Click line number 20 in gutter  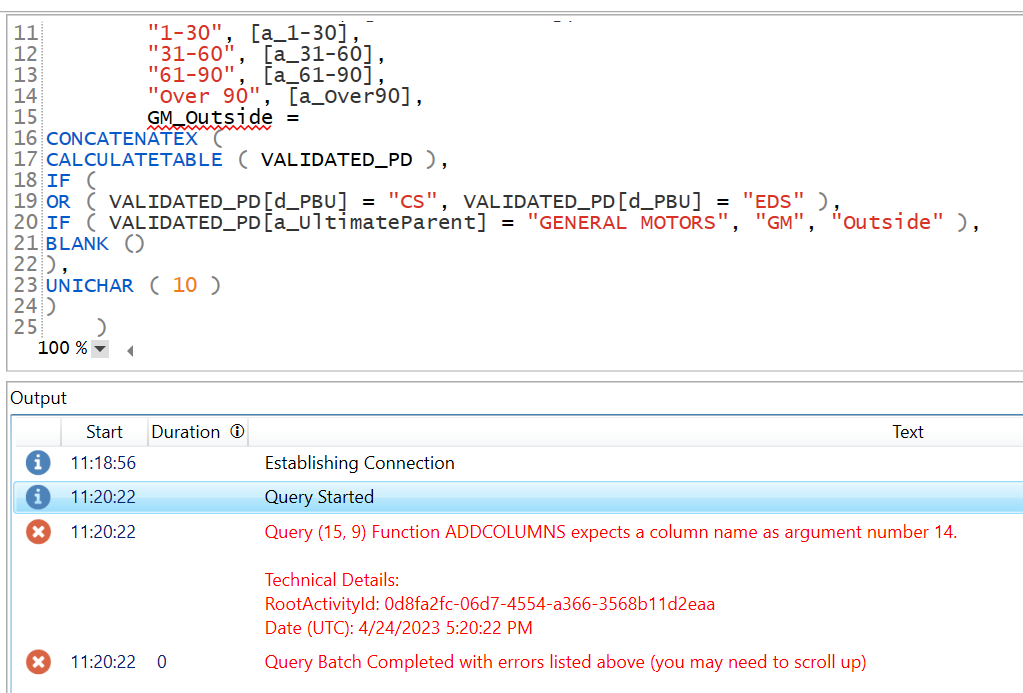pyautogui.click(x=26, y=223)
